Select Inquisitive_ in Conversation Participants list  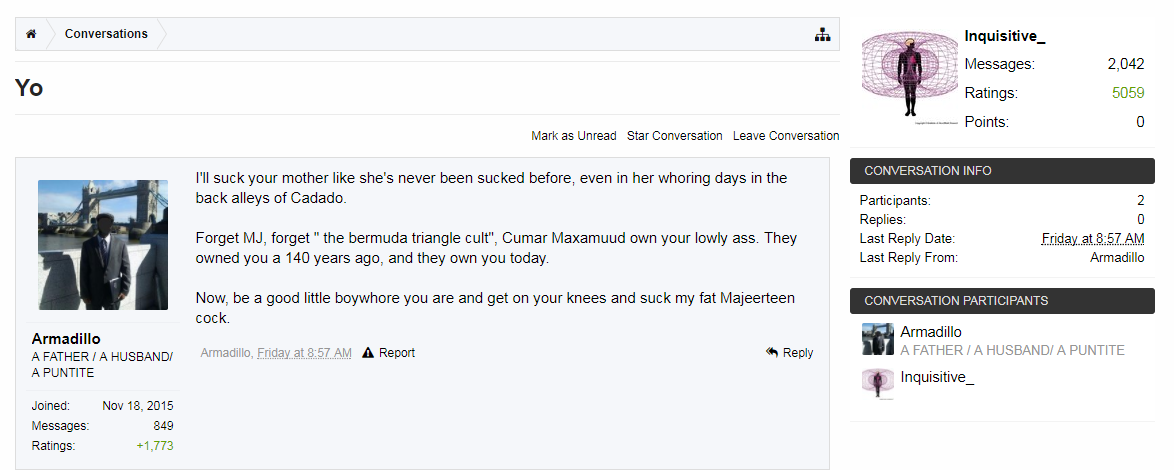[x=937, y=377]
